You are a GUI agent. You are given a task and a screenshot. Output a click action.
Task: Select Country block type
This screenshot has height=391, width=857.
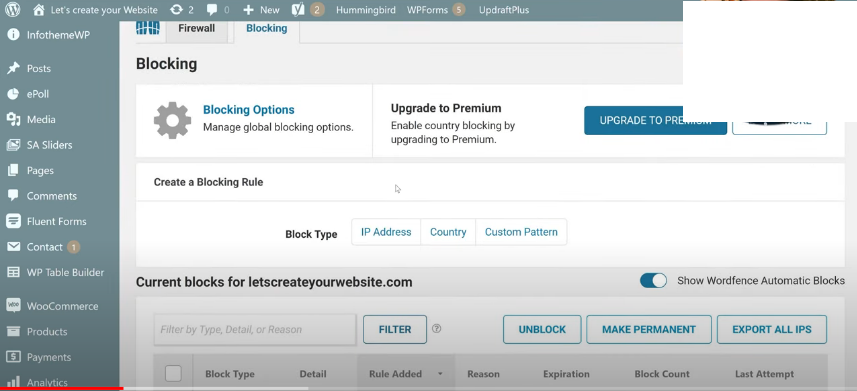(x=448, y=232)
